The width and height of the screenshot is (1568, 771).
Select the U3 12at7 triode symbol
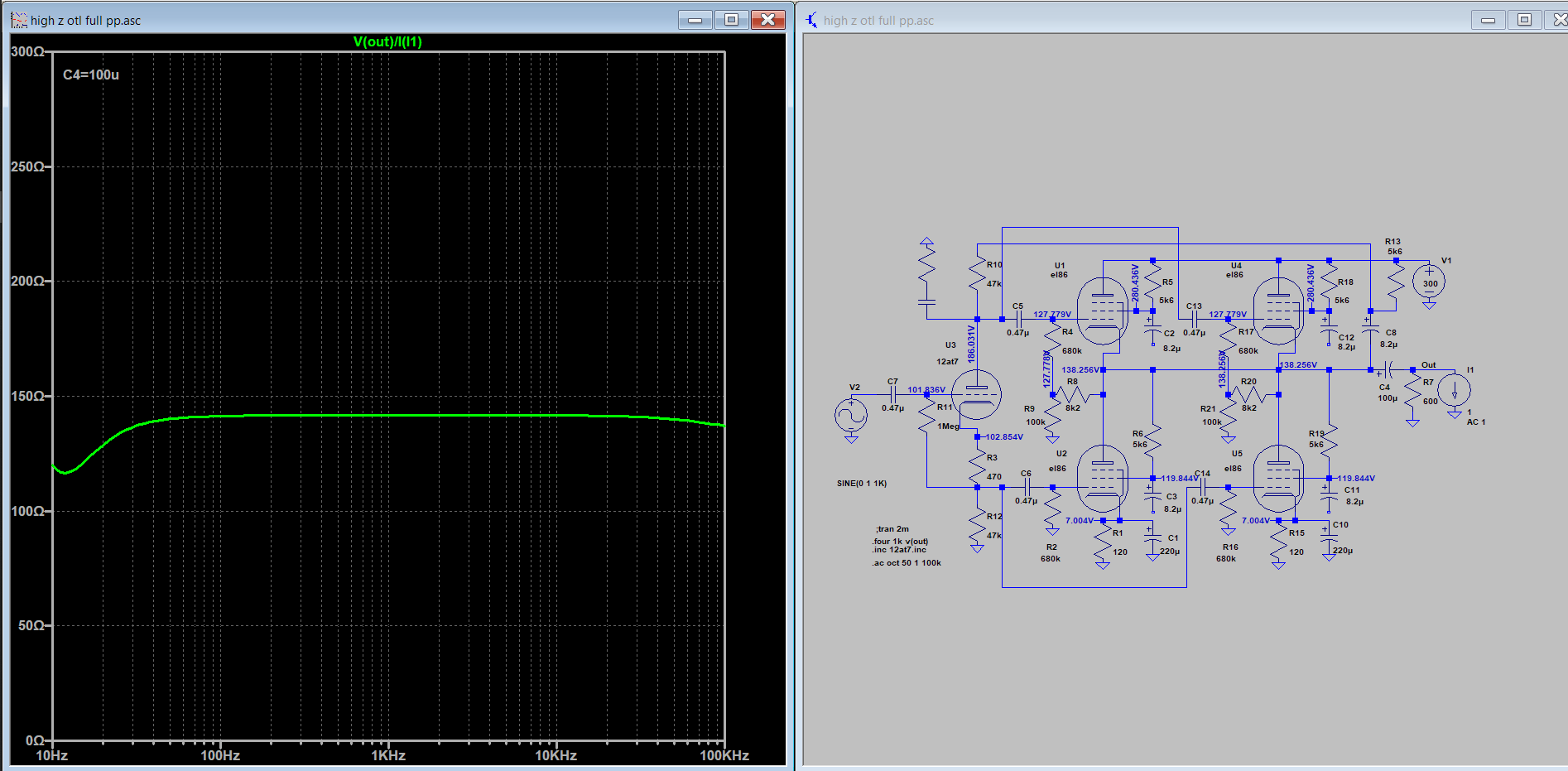[976, 394]
